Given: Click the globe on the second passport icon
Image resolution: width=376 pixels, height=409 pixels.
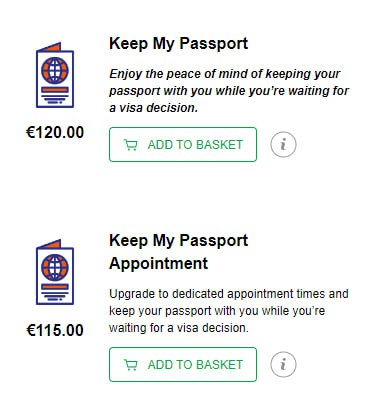Looking at the screenshot, I should (55, 268).
